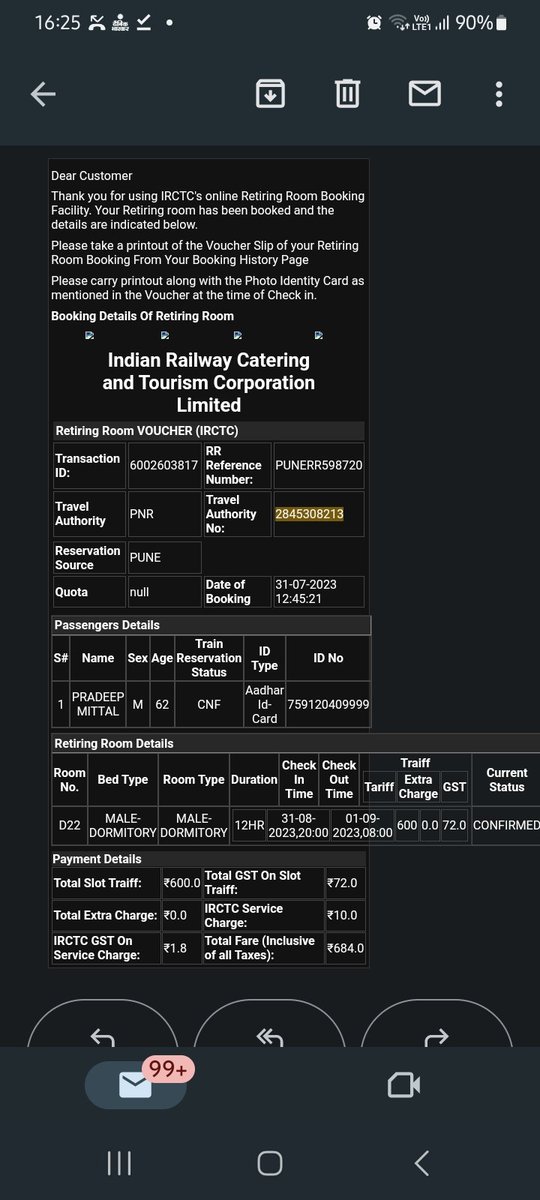The image size is (540, 1200).
Task: Tap the ID number 759120409999
Action: [x=328, y=705]
